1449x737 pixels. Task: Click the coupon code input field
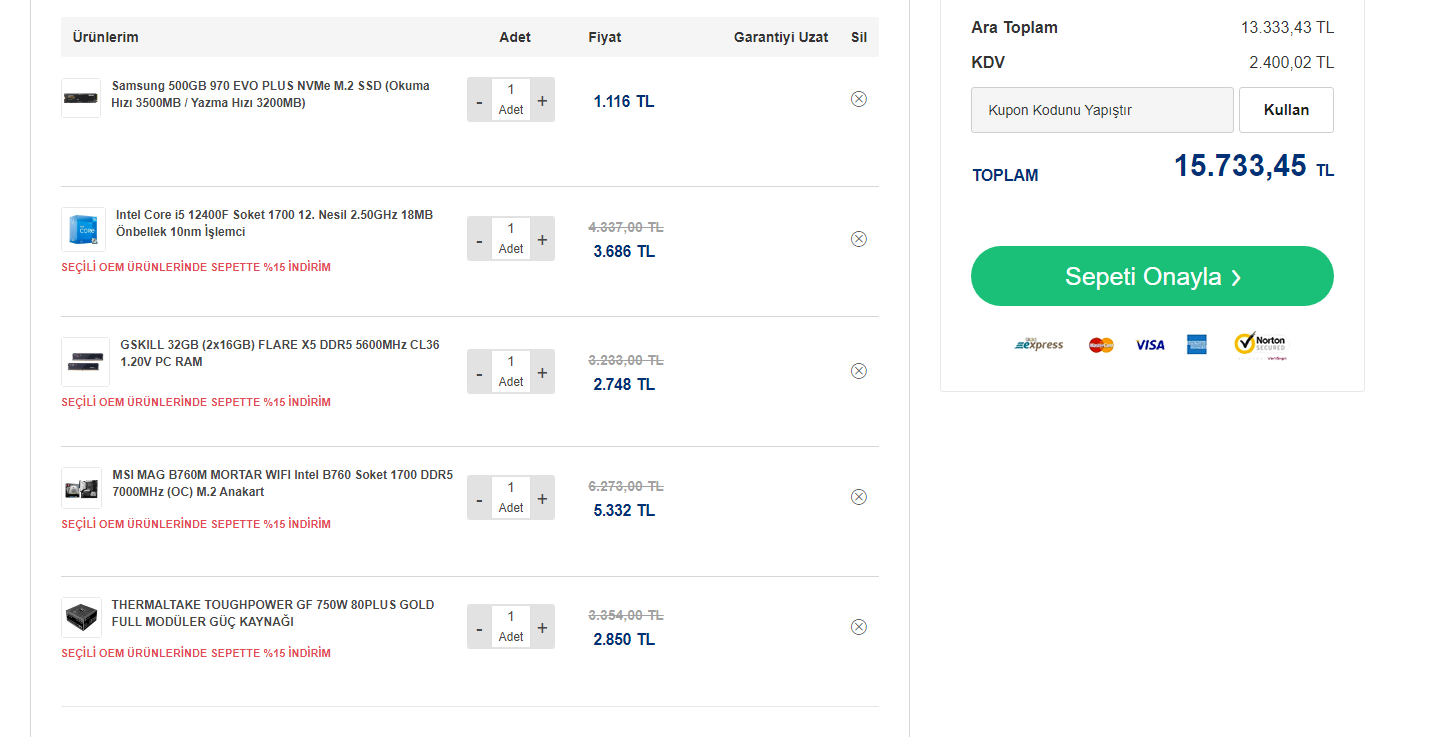pyautogui.click(x=1102, y=110)
